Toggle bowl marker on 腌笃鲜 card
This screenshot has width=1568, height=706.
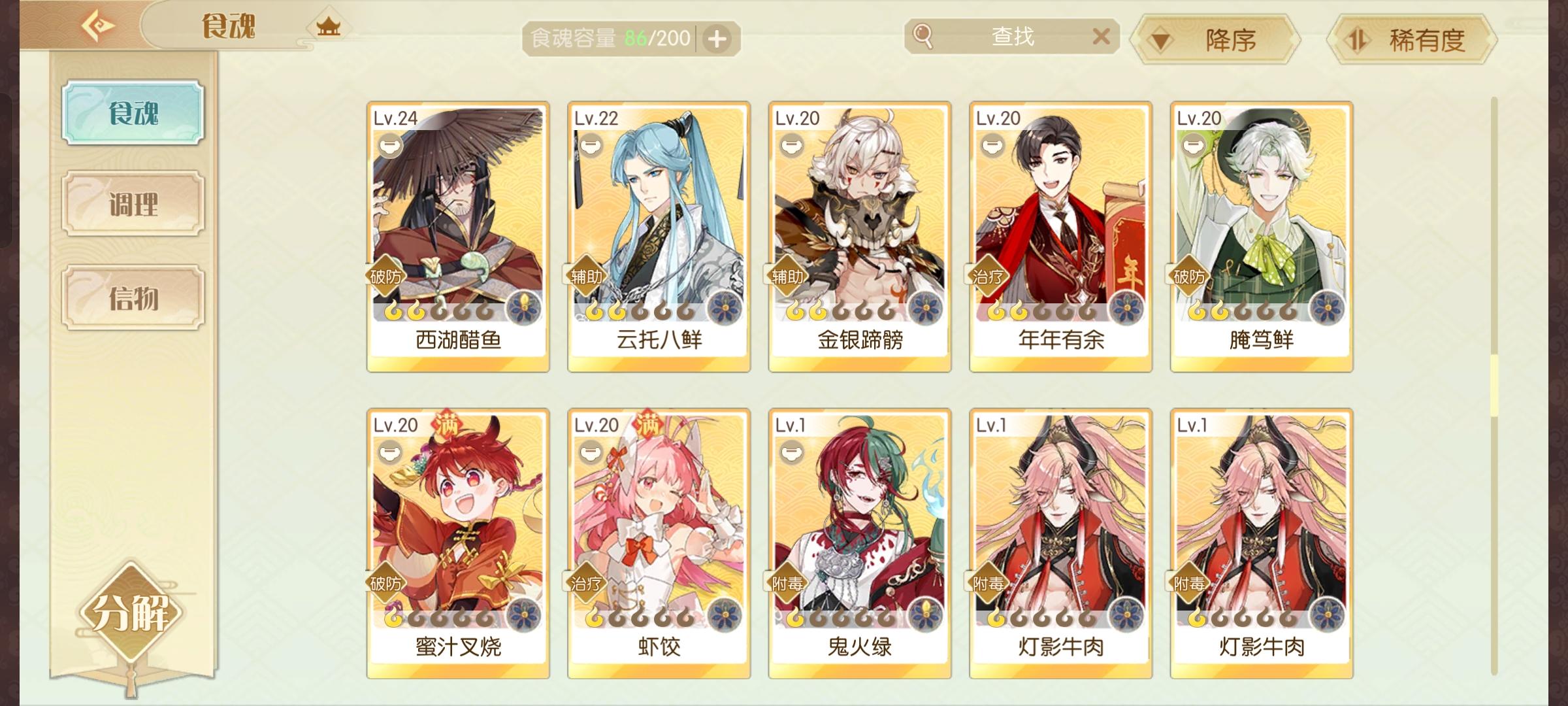[1193, 144]
